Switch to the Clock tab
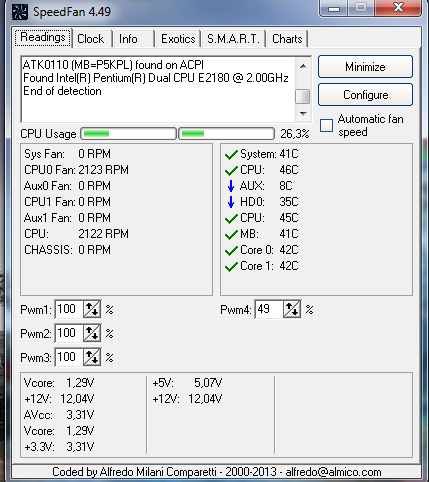 click(91, 39)
